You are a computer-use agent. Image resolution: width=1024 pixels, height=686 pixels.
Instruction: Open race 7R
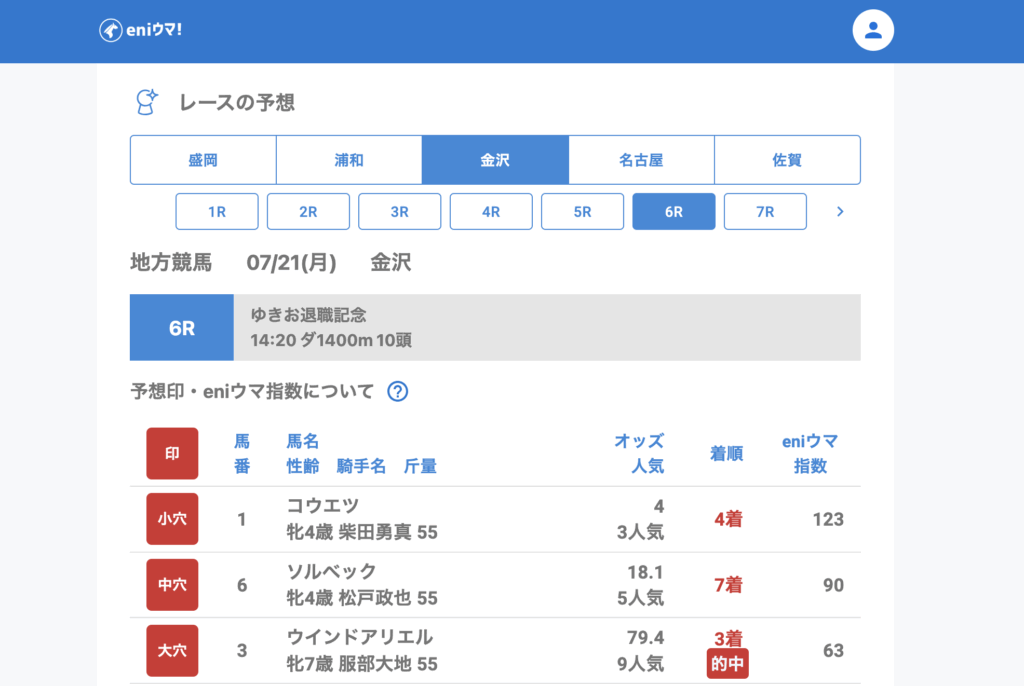pyautogui.click(x=765, y=212)
